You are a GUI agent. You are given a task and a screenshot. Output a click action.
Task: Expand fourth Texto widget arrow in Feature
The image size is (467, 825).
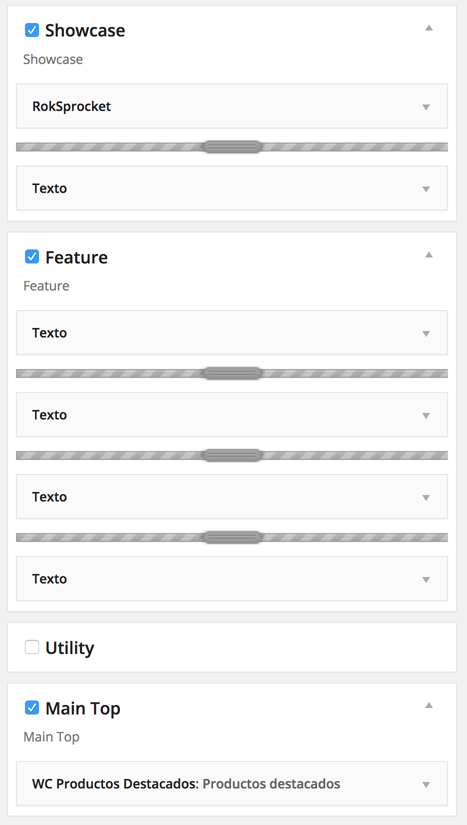click(x=426, y=580)
